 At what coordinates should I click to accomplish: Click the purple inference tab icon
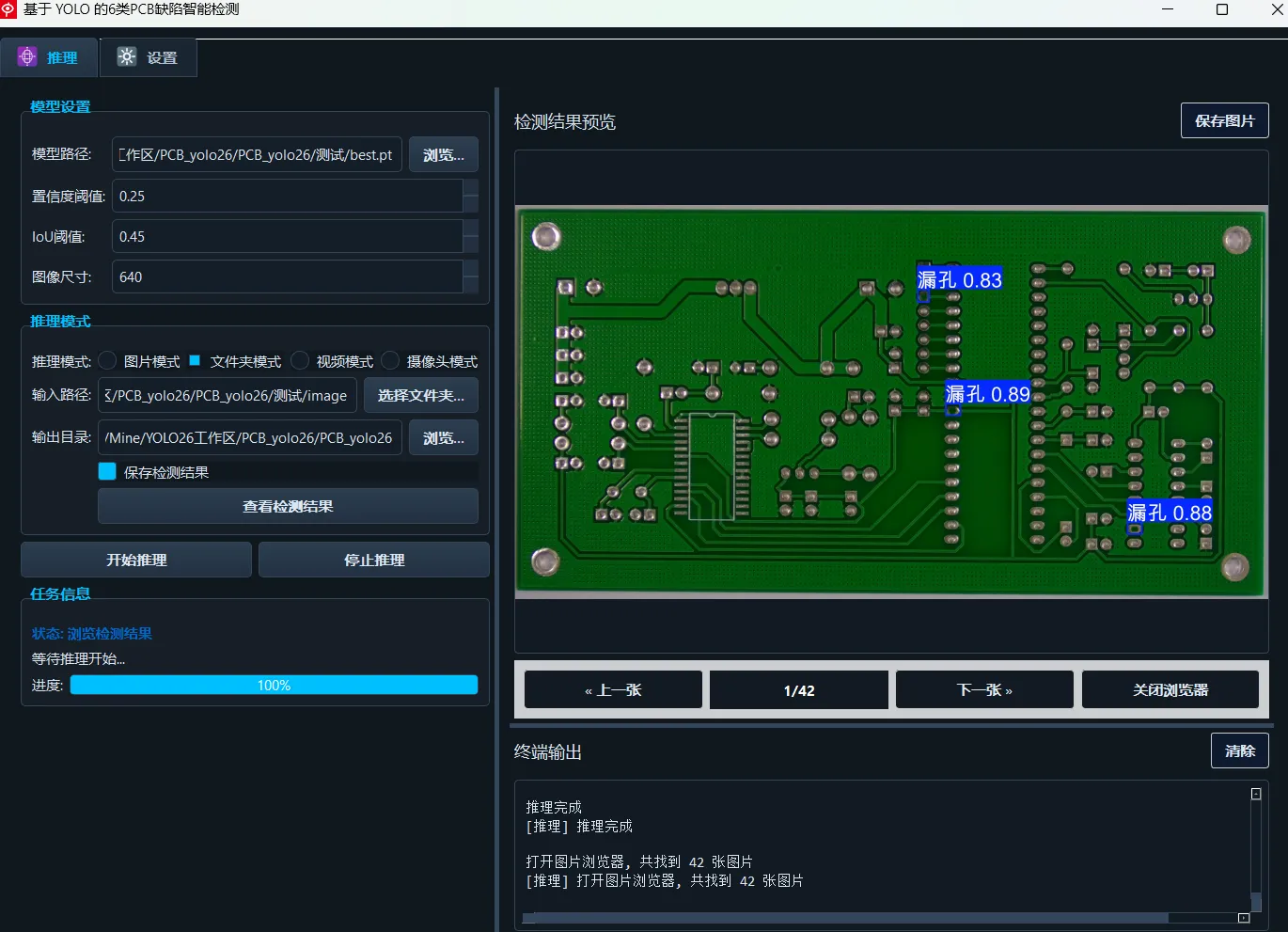pos(27,56)
